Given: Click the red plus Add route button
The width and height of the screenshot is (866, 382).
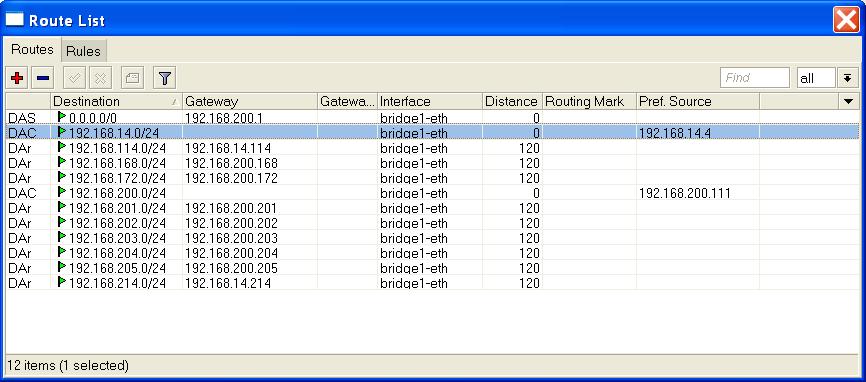Looking at the screenshot, I should [17, 78].
